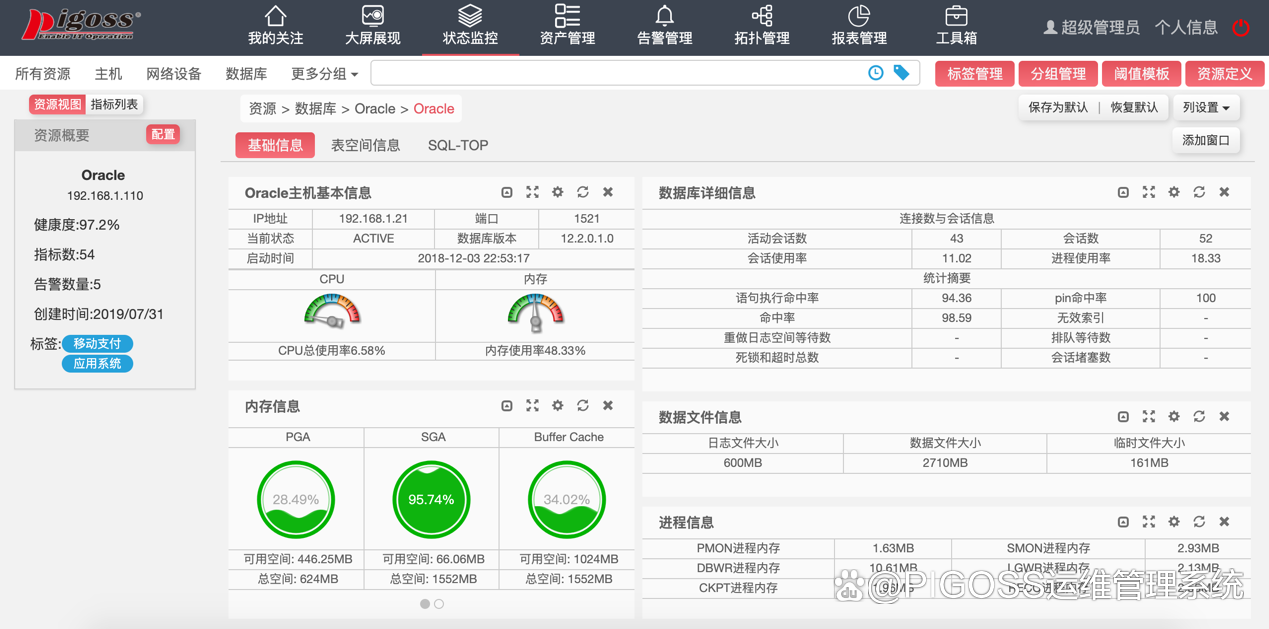This screenshot has height=629, width=1269.
Task: Click 恢复默认 button
Action: pos(1134,107)
